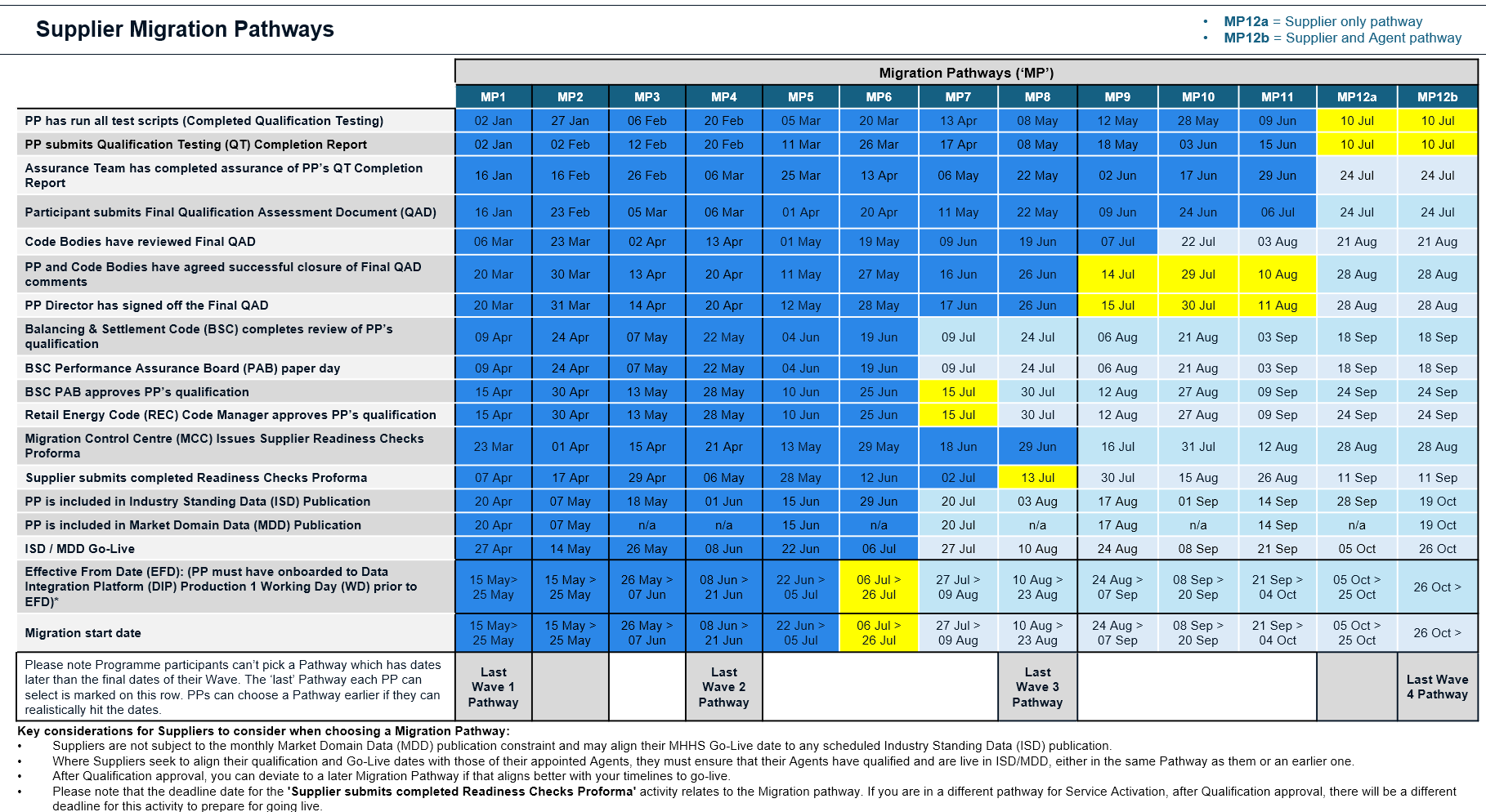Select the MP4 column header
The height and width of the screenshot is (812, 1486).
pos(724,97)
